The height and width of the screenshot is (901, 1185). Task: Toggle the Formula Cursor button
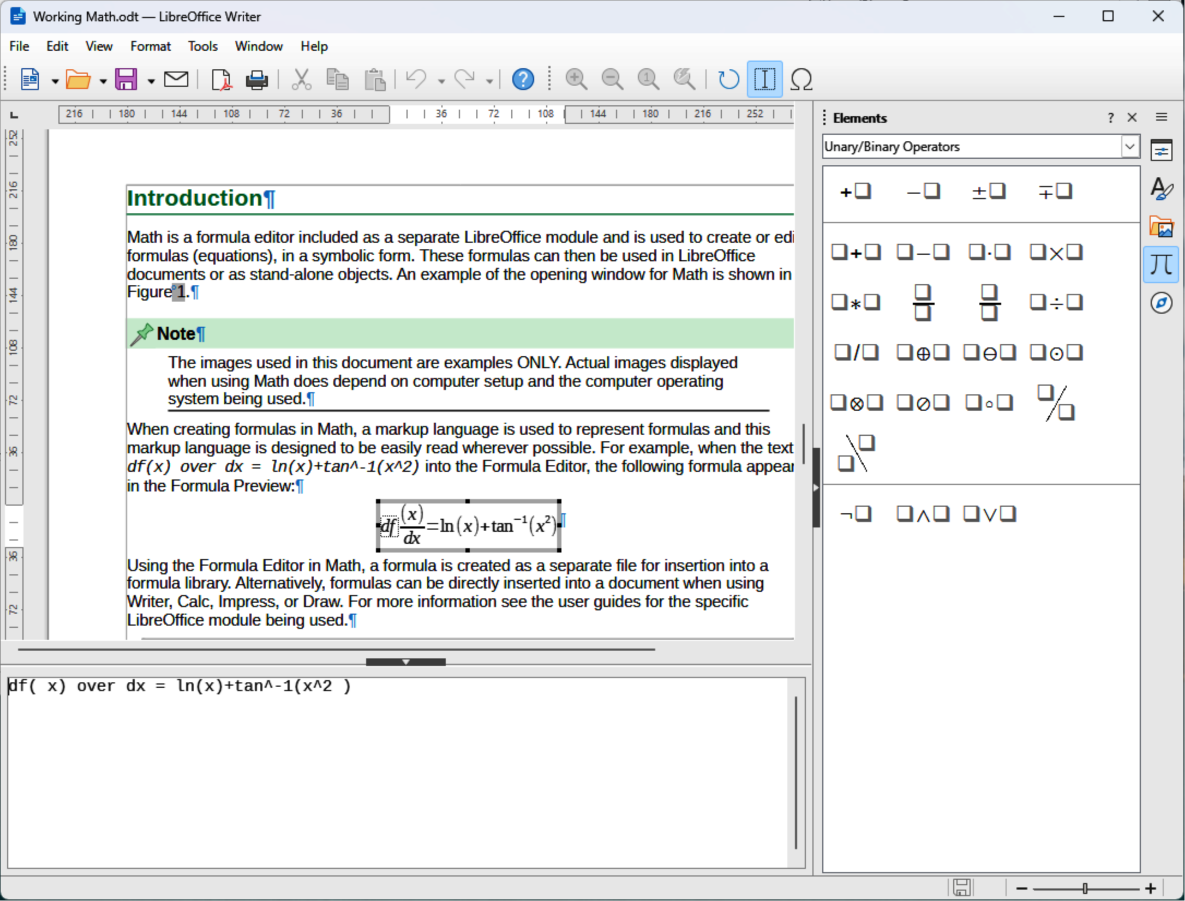765,80
